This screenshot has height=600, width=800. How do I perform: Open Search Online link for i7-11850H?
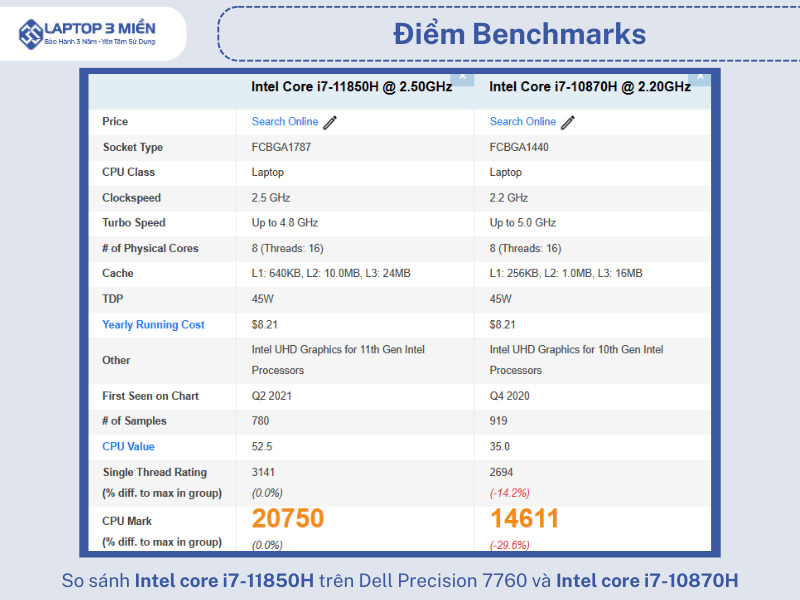point(285,122)
